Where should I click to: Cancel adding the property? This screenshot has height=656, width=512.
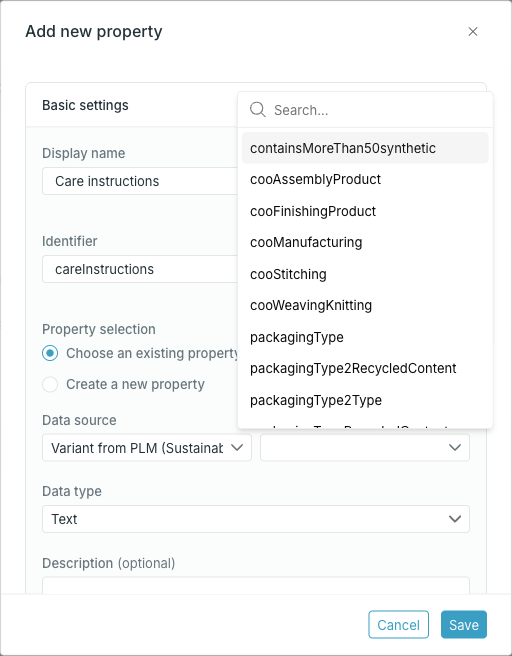[399, 625]
